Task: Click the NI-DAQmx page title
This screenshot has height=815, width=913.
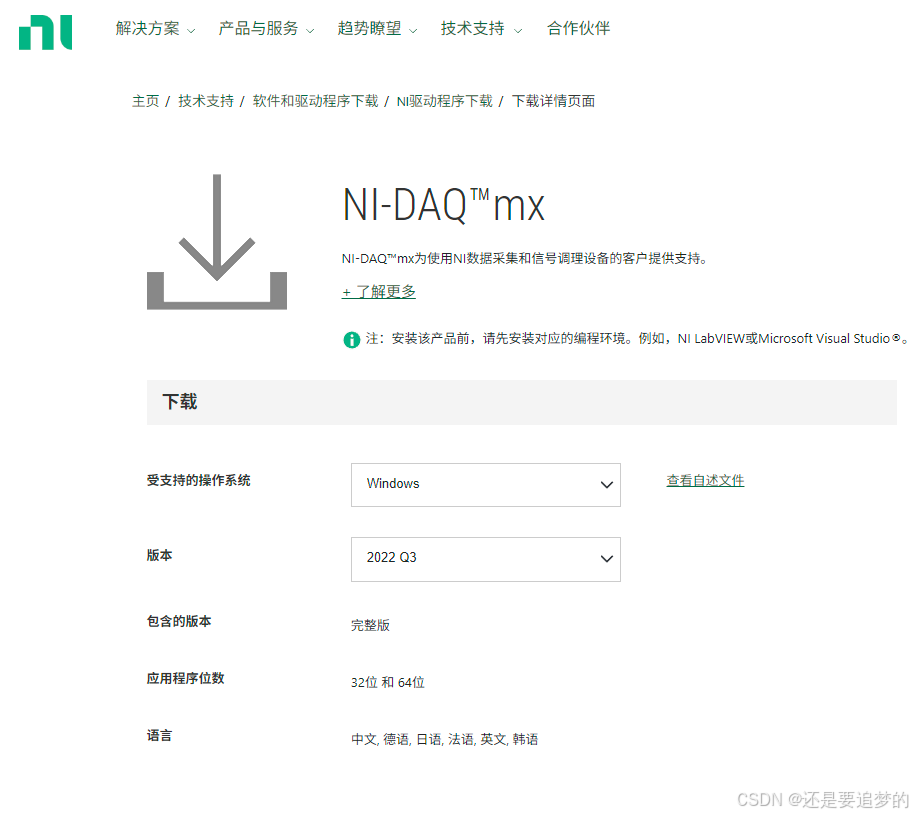Action: pos(443,205)
